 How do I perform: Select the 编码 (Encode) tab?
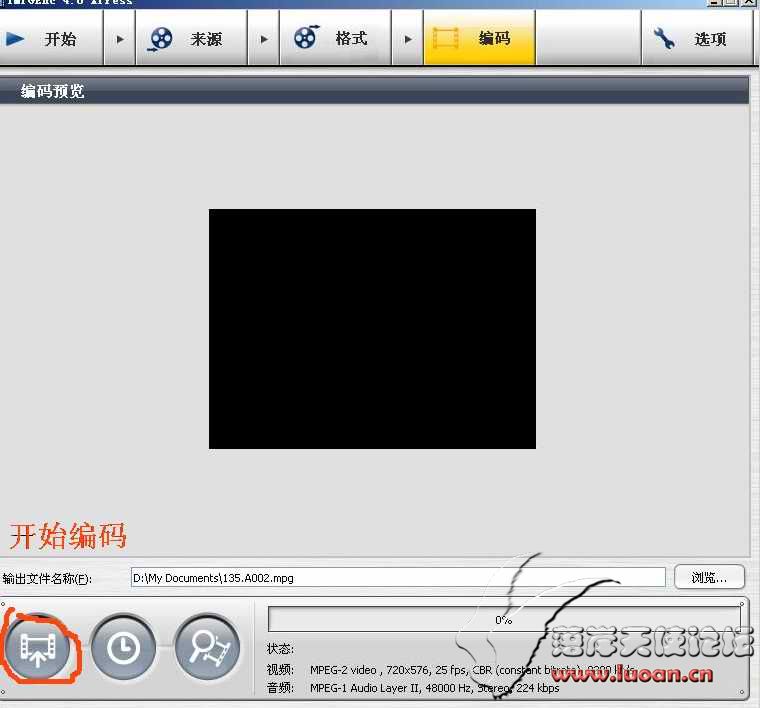pos(479,38)
